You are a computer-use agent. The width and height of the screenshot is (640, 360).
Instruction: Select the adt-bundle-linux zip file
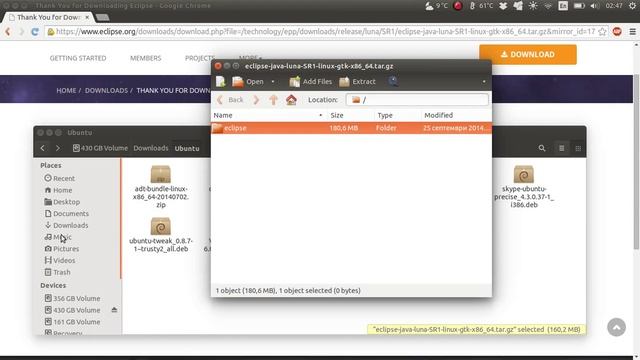[161, 187]
